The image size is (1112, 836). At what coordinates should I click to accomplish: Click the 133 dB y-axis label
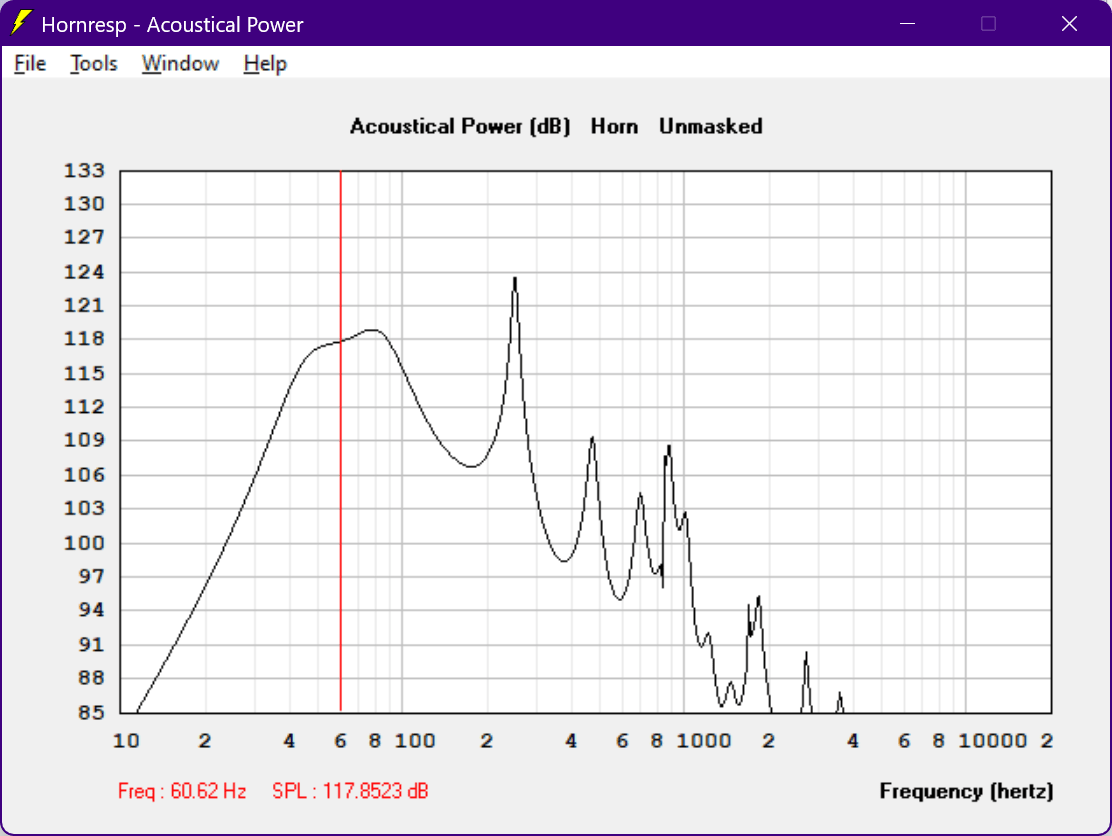click(84, 170)
